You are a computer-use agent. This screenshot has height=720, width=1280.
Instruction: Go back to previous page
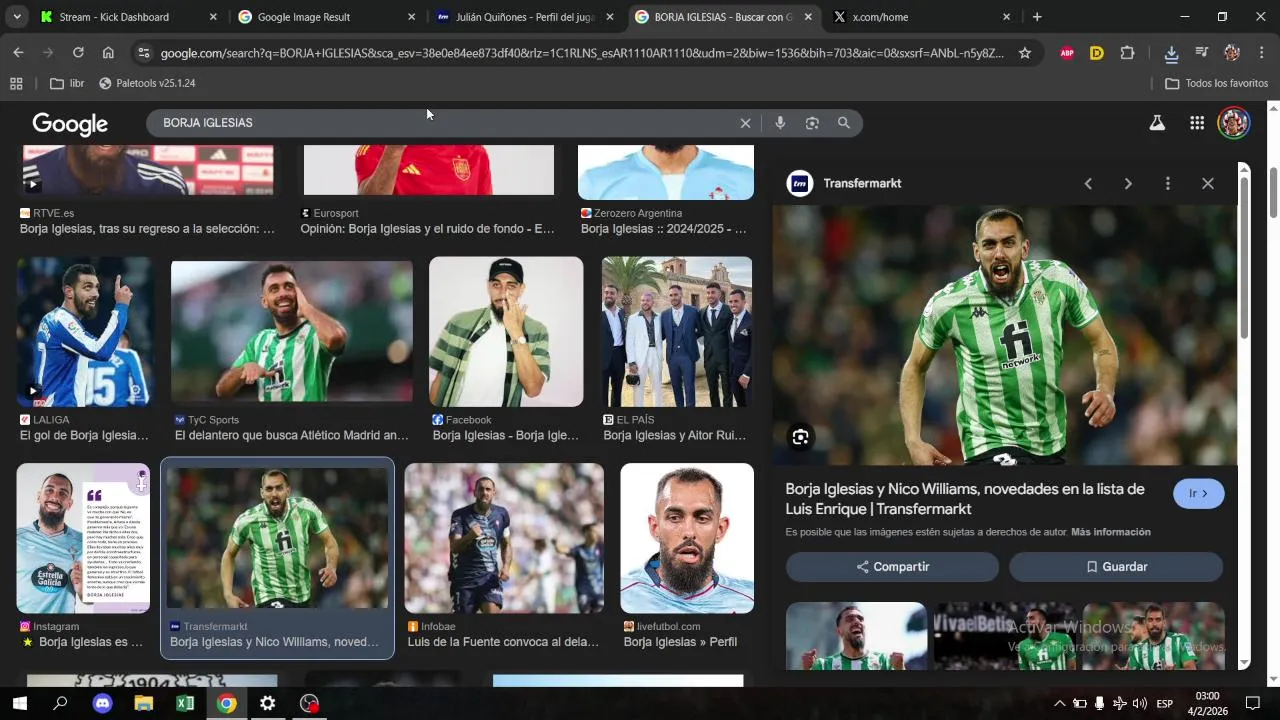(18, 53)
